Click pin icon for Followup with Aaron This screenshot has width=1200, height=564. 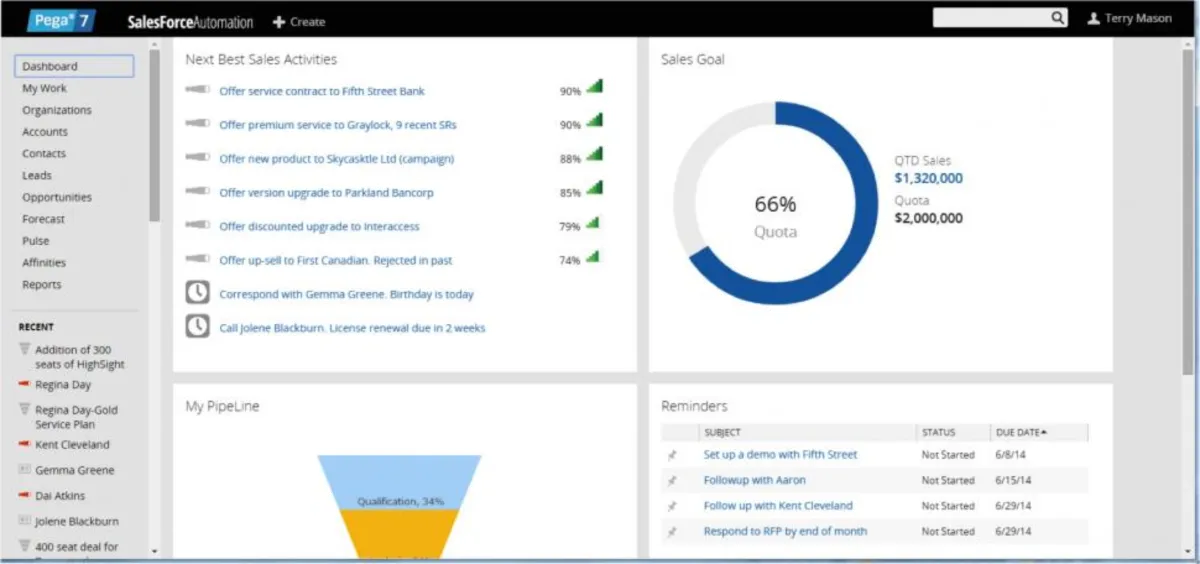coord(672,480)
